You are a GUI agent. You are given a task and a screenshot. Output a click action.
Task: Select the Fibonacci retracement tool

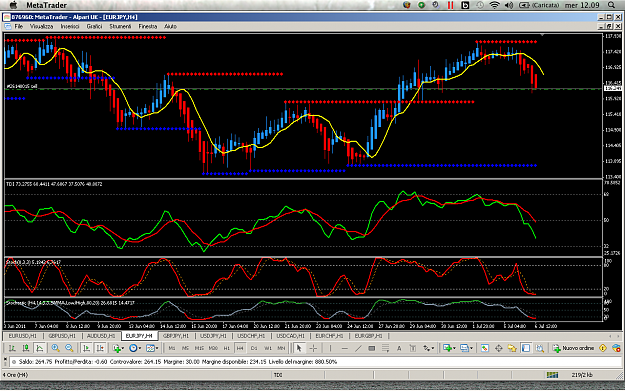click(x=385, y=348)
